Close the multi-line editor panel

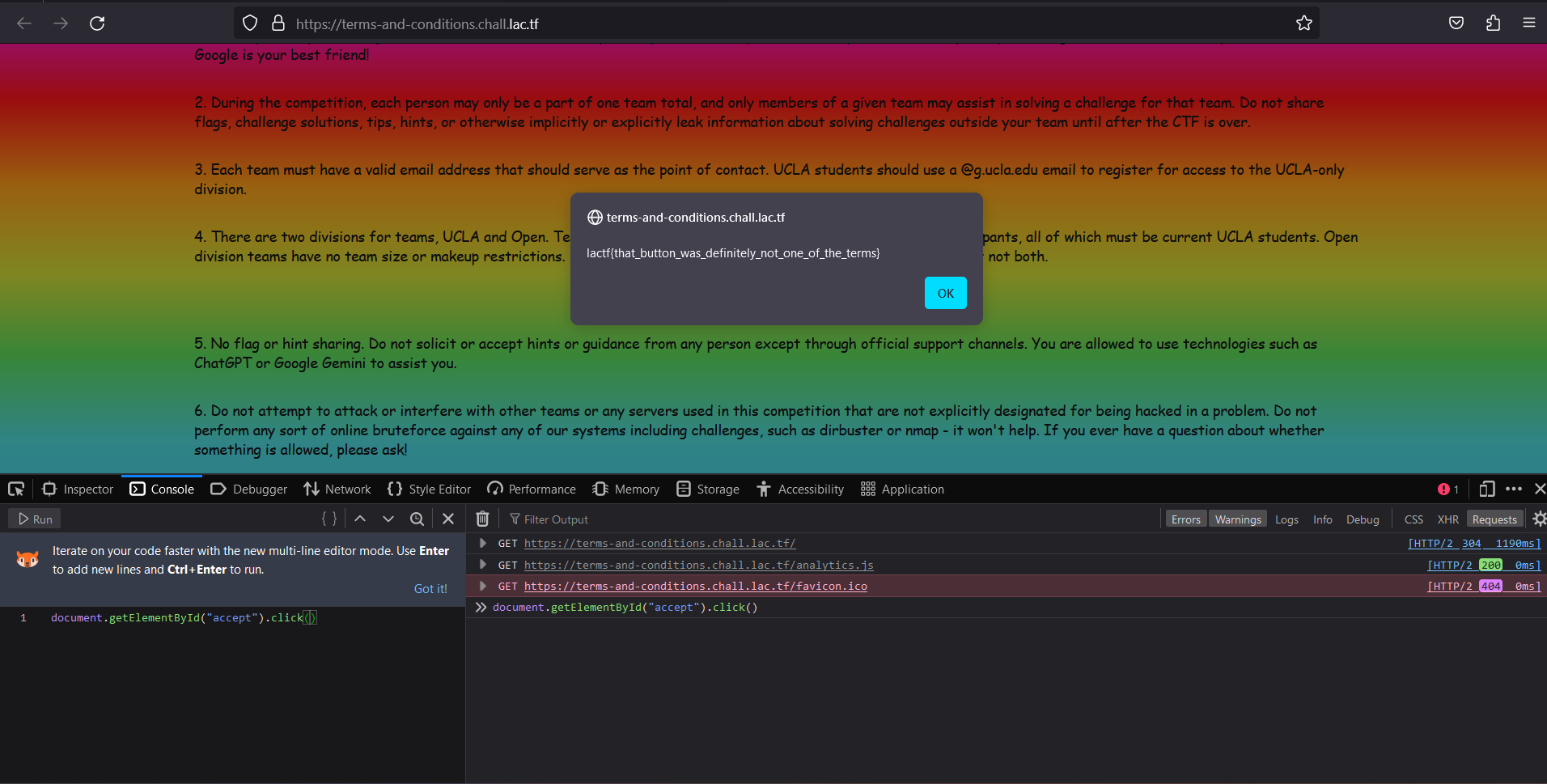(448, 519)
